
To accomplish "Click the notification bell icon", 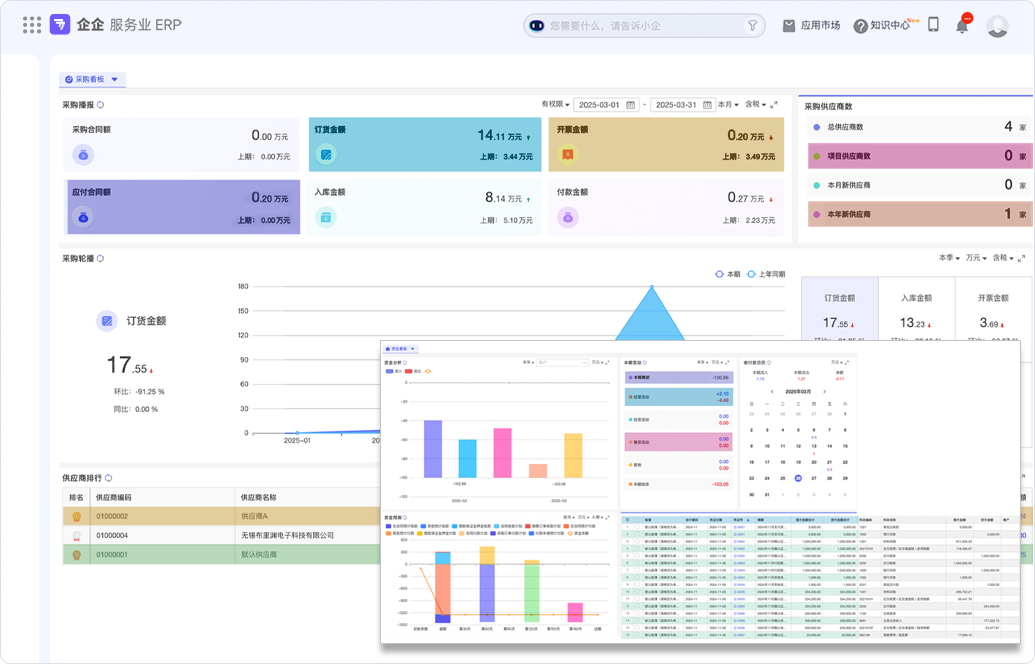I will [x=962, y=26].
